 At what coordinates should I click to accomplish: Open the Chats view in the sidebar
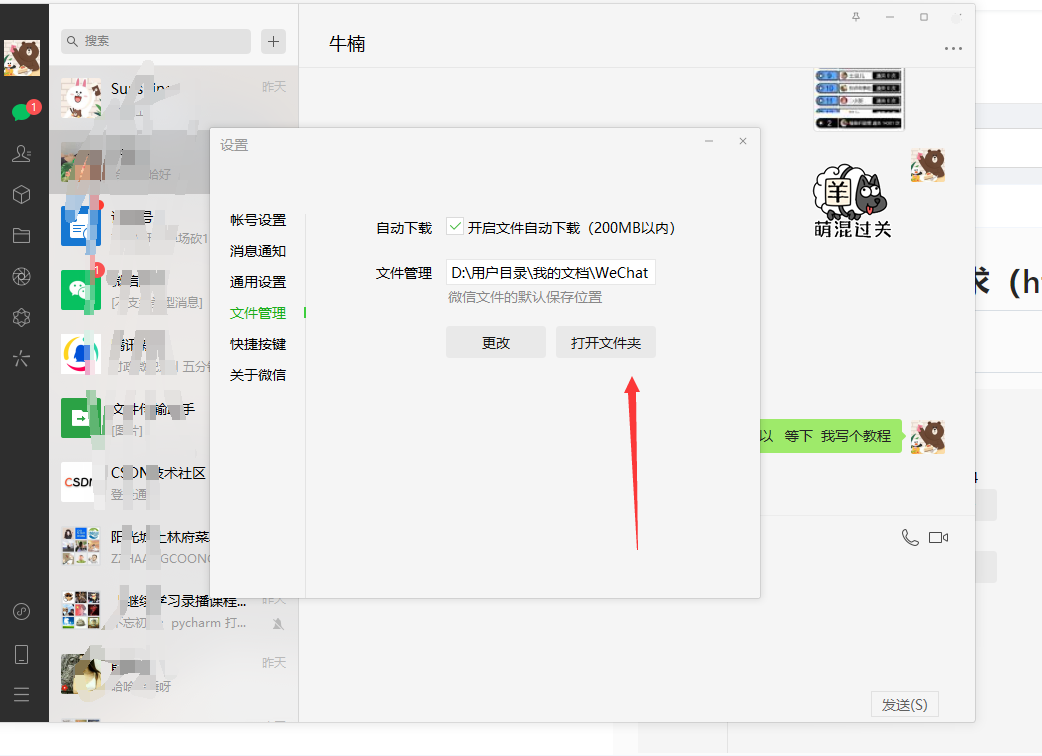click(x=22, y=112)
